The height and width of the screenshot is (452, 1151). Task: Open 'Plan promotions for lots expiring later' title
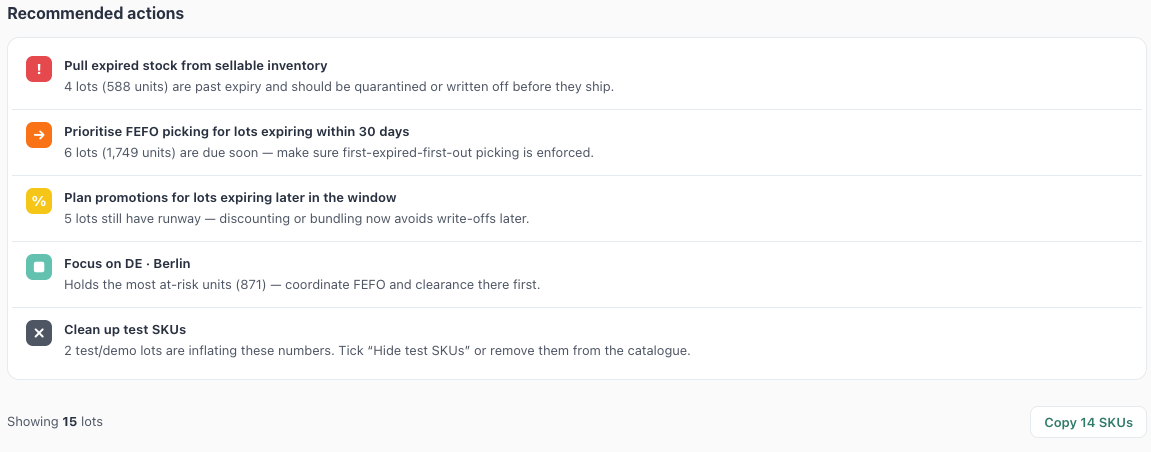pos(230,198)
